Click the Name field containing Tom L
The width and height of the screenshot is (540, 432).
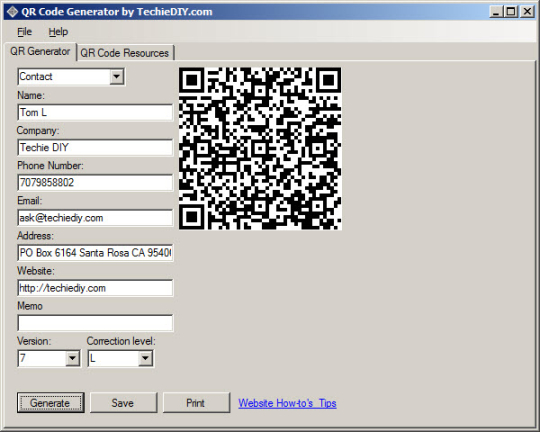pyautogui.click(x=95, y=112)
